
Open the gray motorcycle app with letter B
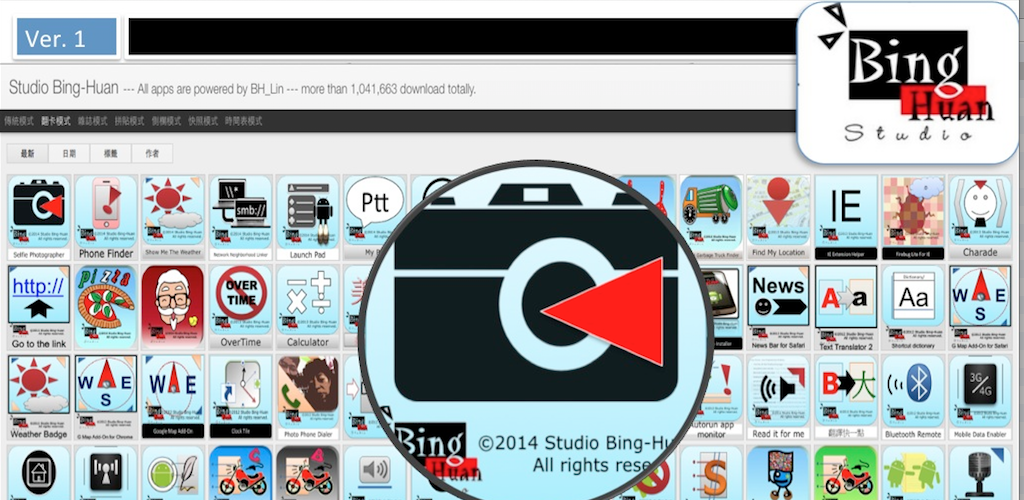pos(308,473)
